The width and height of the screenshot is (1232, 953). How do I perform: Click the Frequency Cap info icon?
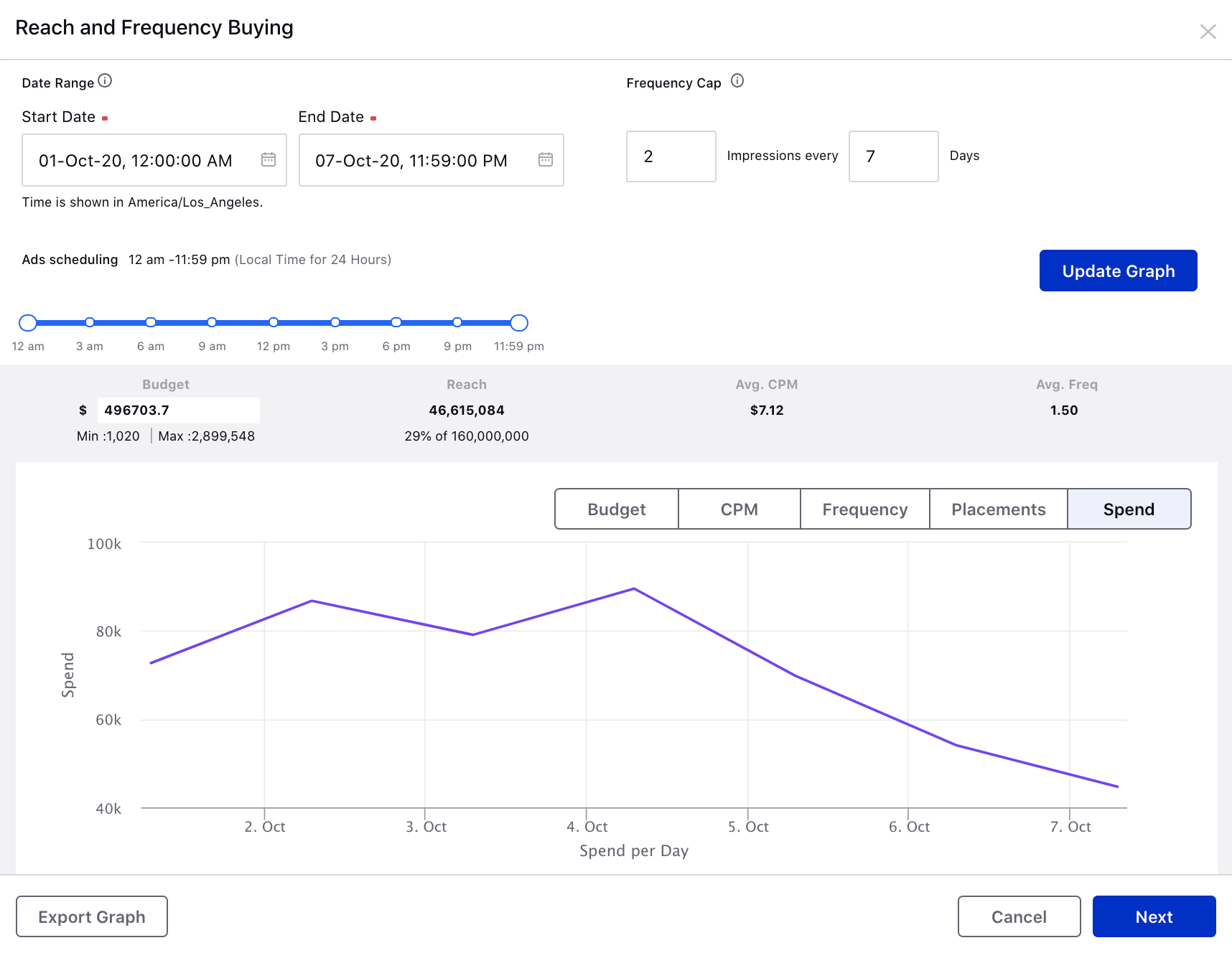click(x=737, y=80)
